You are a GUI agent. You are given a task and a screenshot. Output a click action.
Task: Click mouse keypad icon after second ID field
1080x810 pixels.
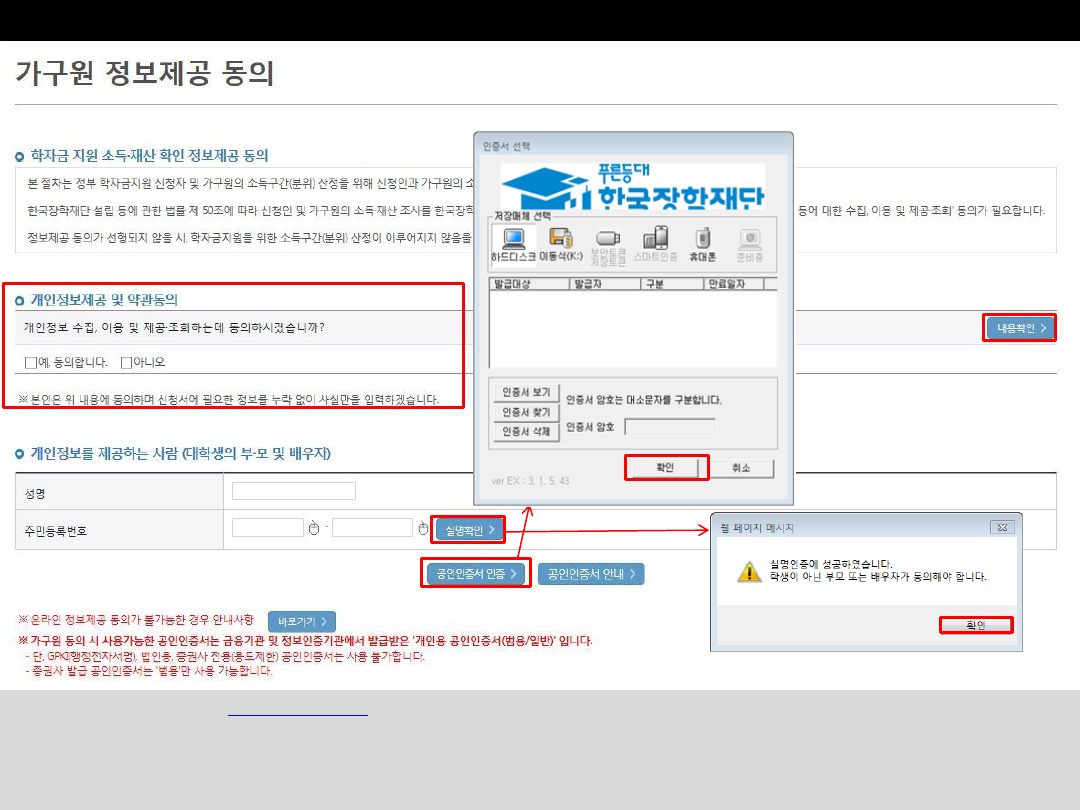point(423,528)
